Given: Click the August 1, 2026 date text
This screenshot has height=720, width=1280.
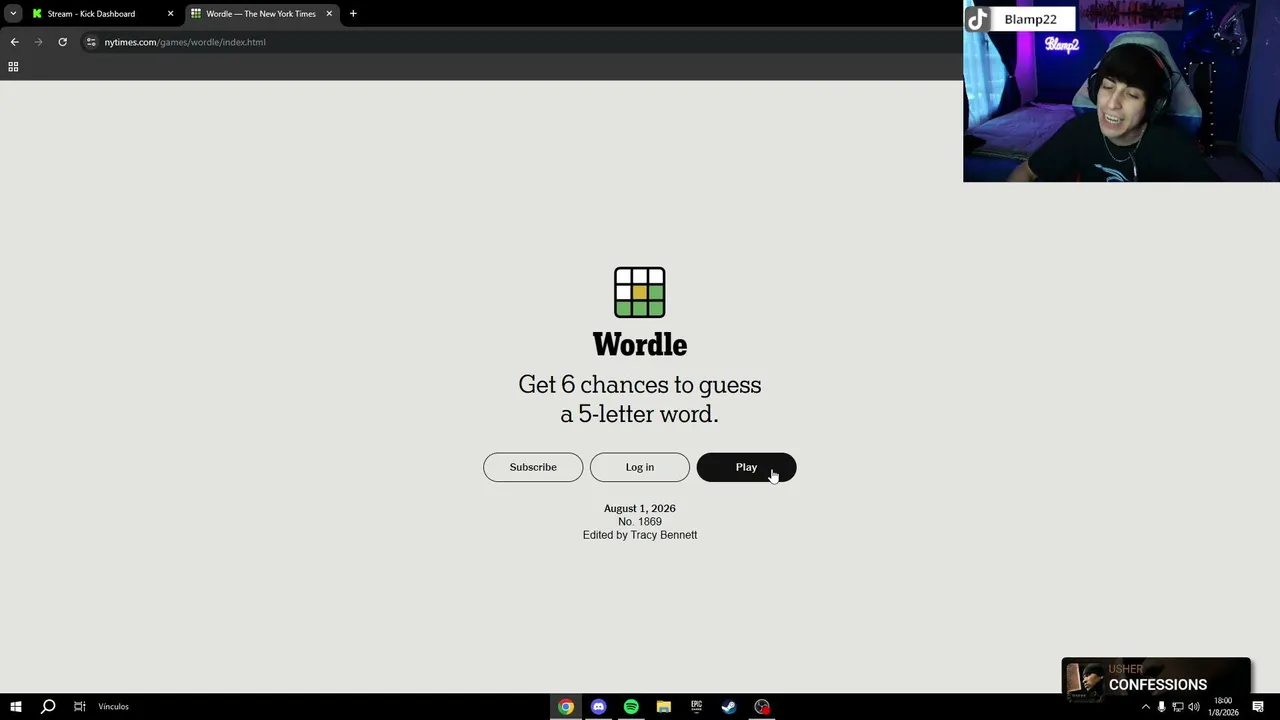Looking at the screenshot, I should [640, 509].
